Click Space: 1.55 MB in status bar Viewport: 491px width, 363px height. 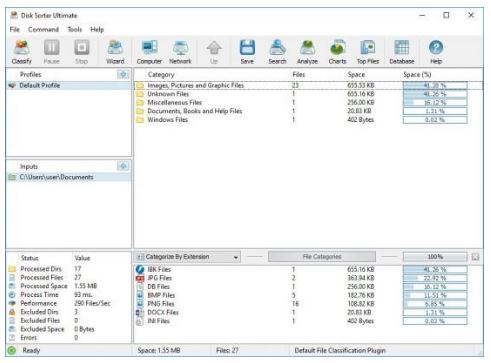[159, 350]
